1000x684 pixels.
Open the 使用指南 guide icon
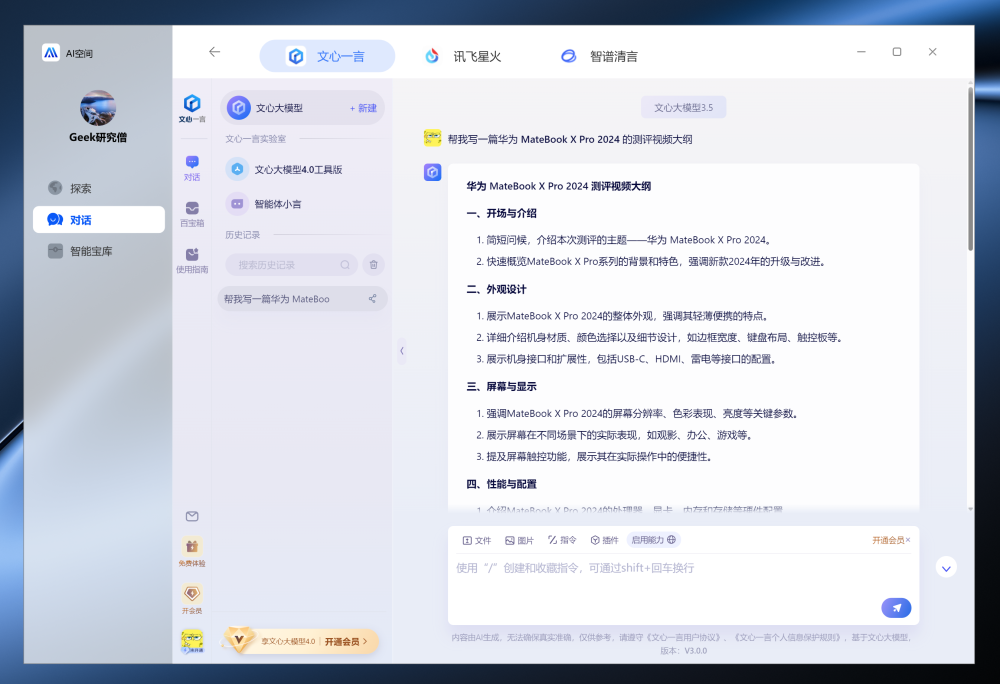point(192,261)
